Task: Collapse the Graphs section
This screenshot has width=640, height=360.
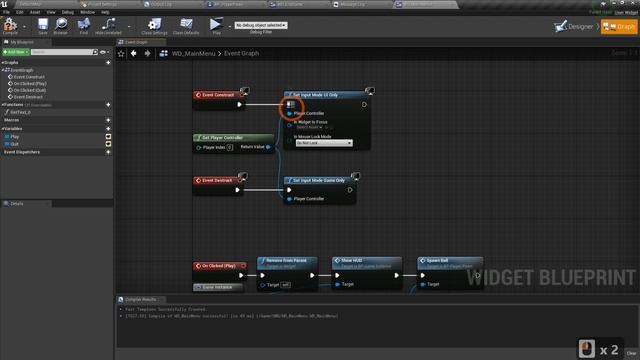Action: pyautogui.click(x=3, y=62)
